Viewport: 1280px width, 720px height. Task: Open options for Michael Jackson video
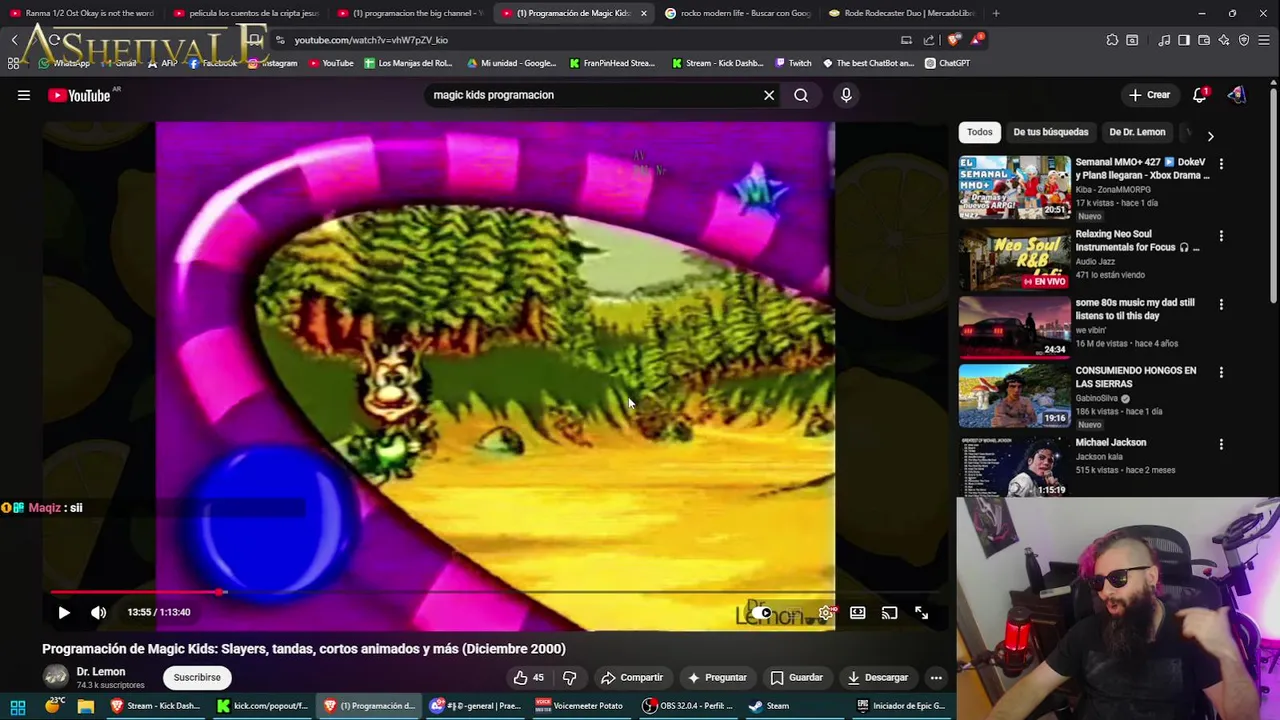(x=1221, y=444)
